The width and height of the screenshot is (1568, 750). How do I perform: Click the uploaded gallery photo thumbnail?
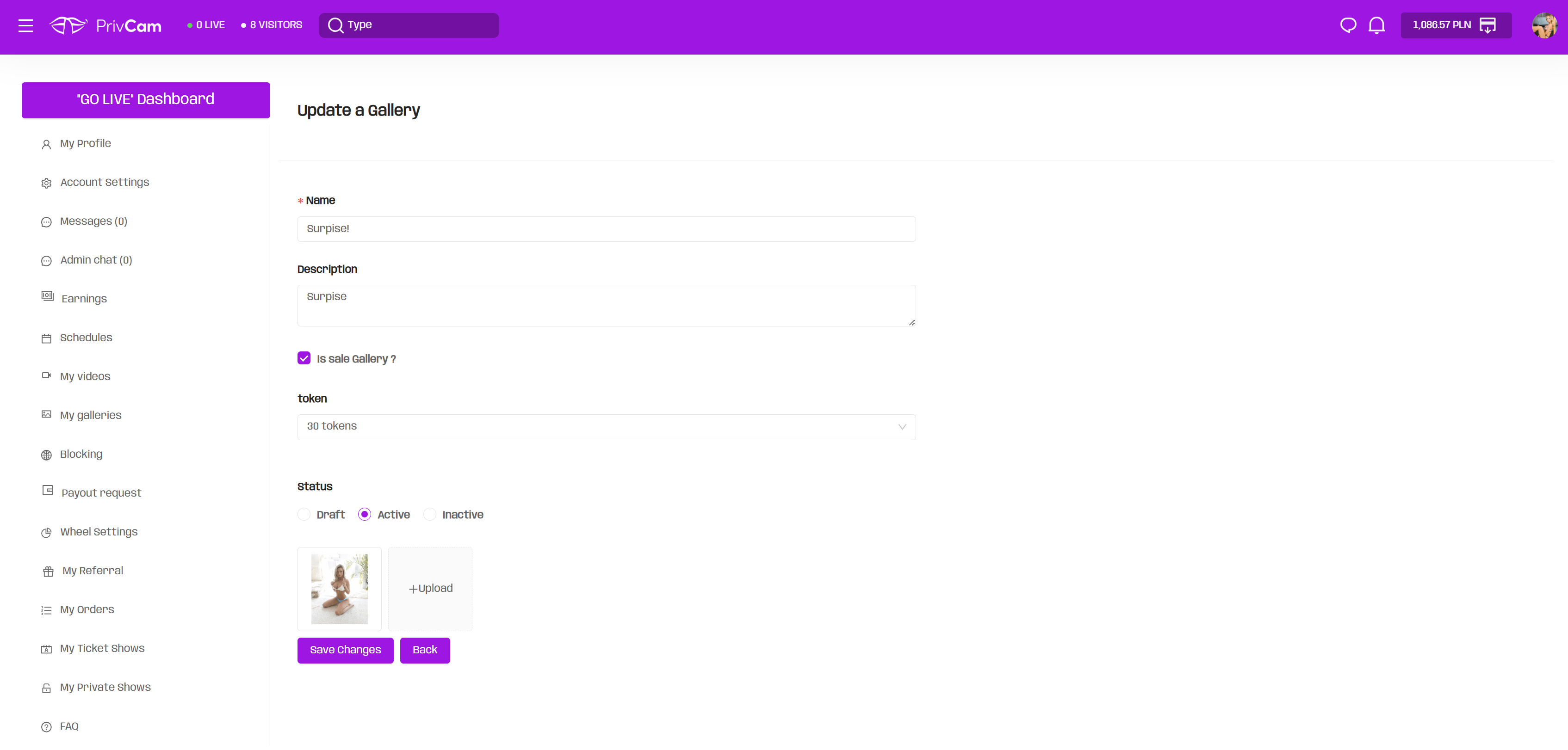pos(339,588)
